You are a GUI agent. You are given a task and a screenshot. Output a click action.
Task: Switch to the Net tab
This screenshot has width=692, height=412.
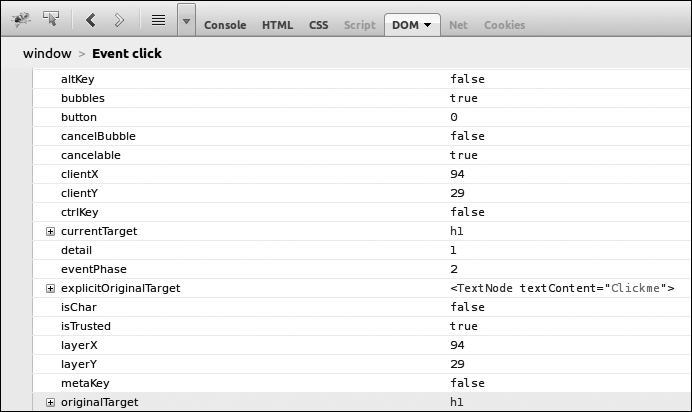458,25
